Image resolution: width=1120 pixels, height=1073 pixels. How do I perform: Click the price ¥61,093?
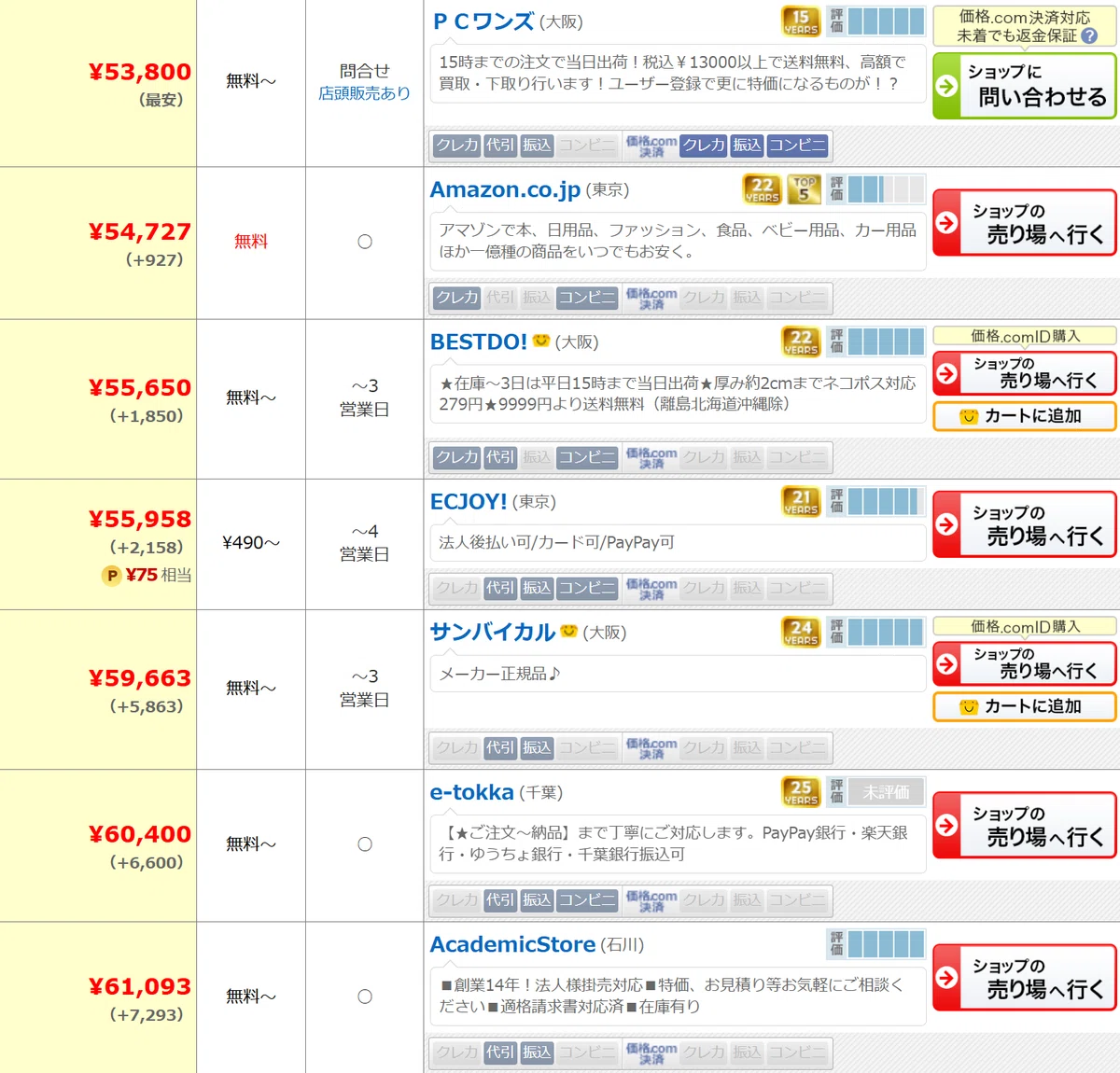pyautogui.click(x=140, y=986)
